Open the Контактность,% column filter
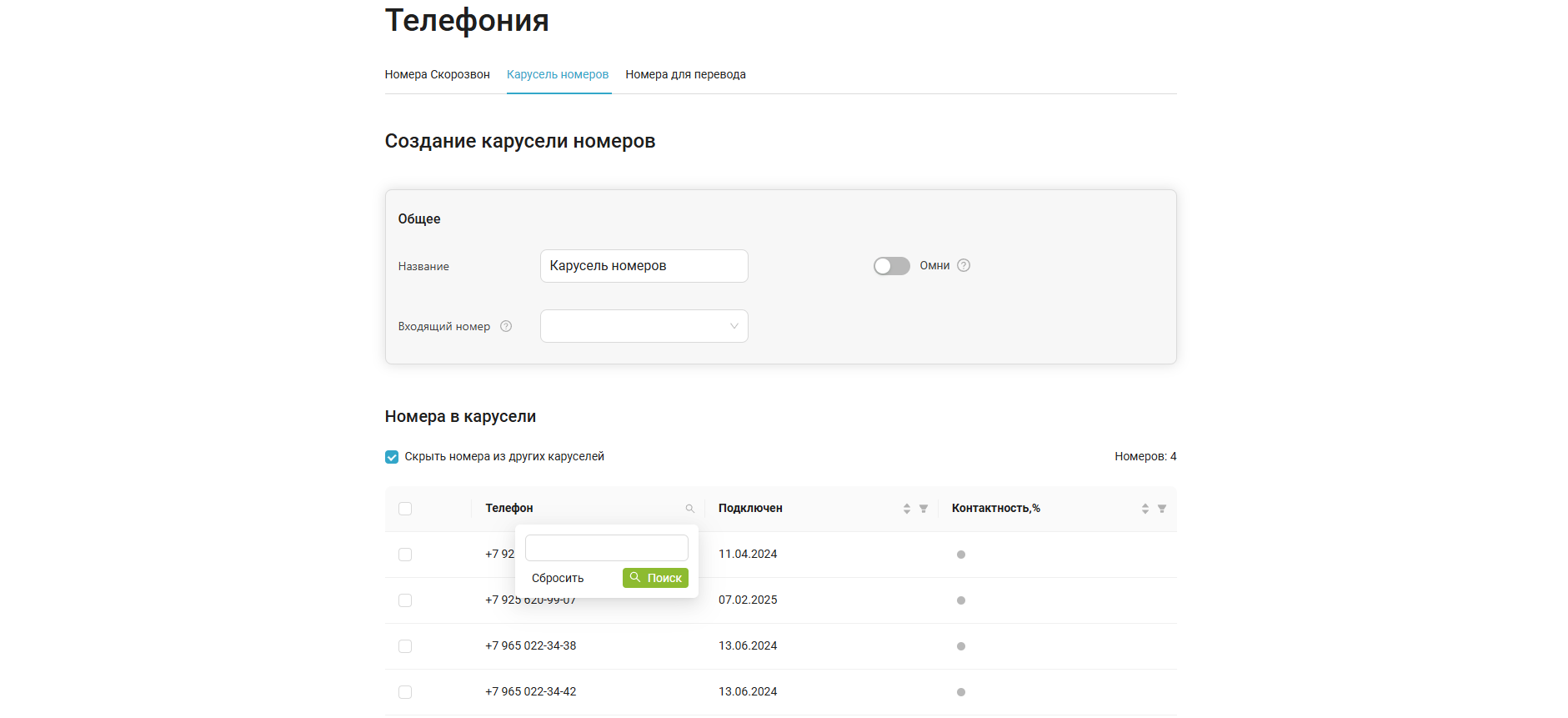The height and width of the screenshot is (718, 1568). [1162, 509]
